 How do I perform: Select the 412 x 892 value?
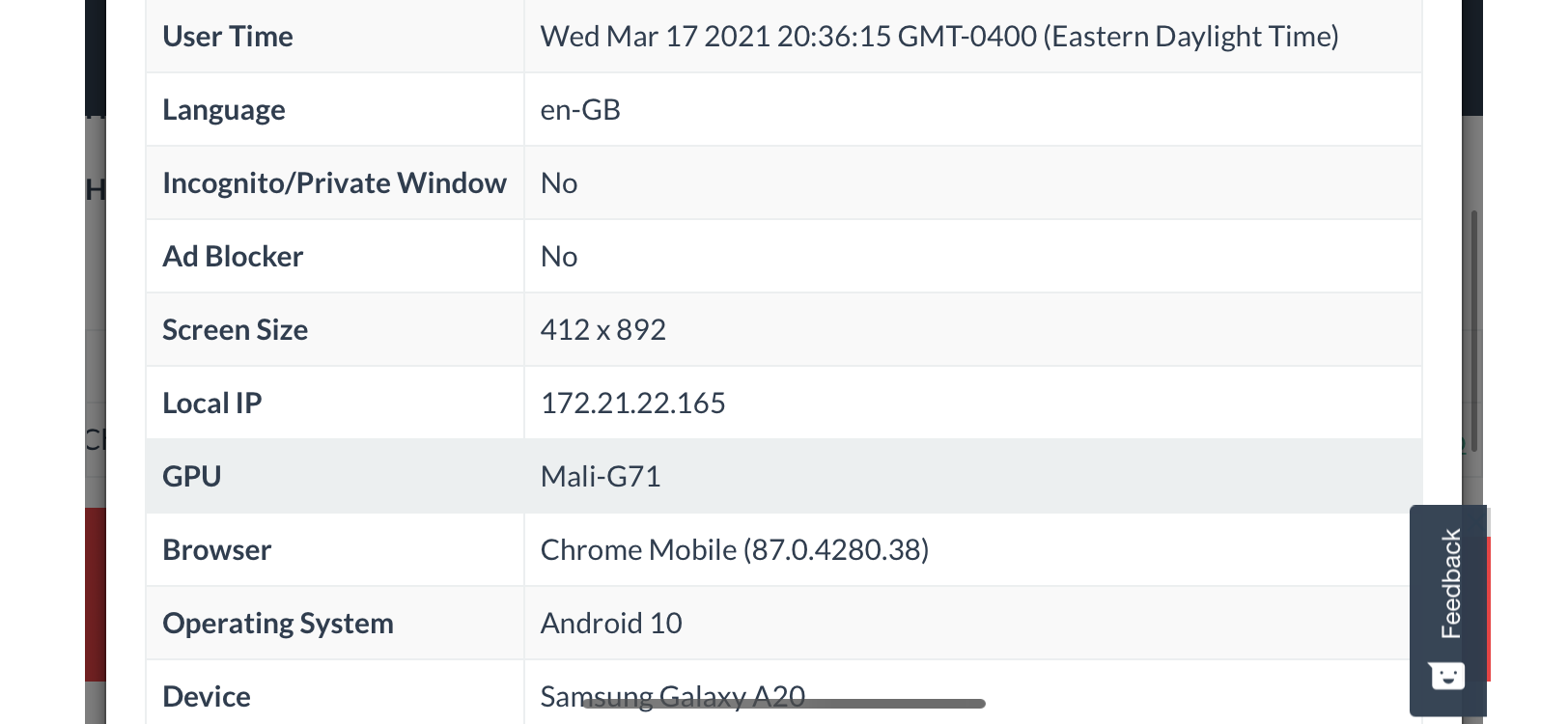tap(603, 330)
